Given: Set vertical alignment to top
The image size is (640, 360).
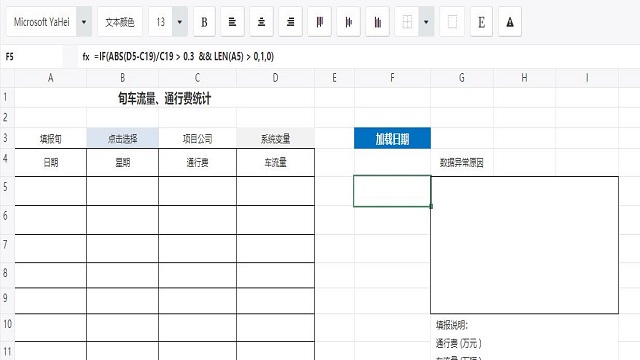Looking at the screenshot, I should tap(320, 22).
